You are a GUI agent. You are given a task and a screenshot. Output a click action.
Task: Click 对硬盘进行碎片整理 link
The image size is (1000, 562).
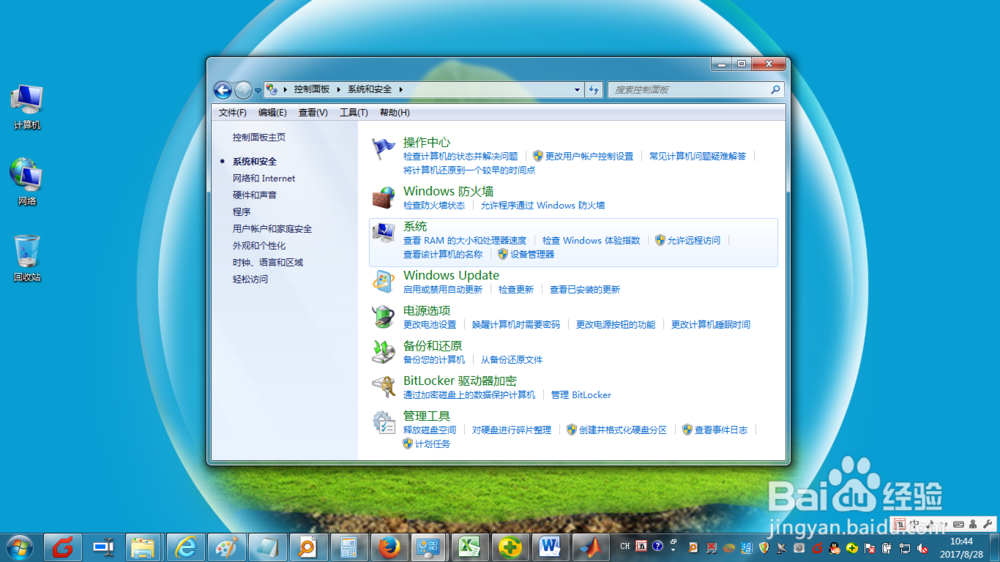511,430
